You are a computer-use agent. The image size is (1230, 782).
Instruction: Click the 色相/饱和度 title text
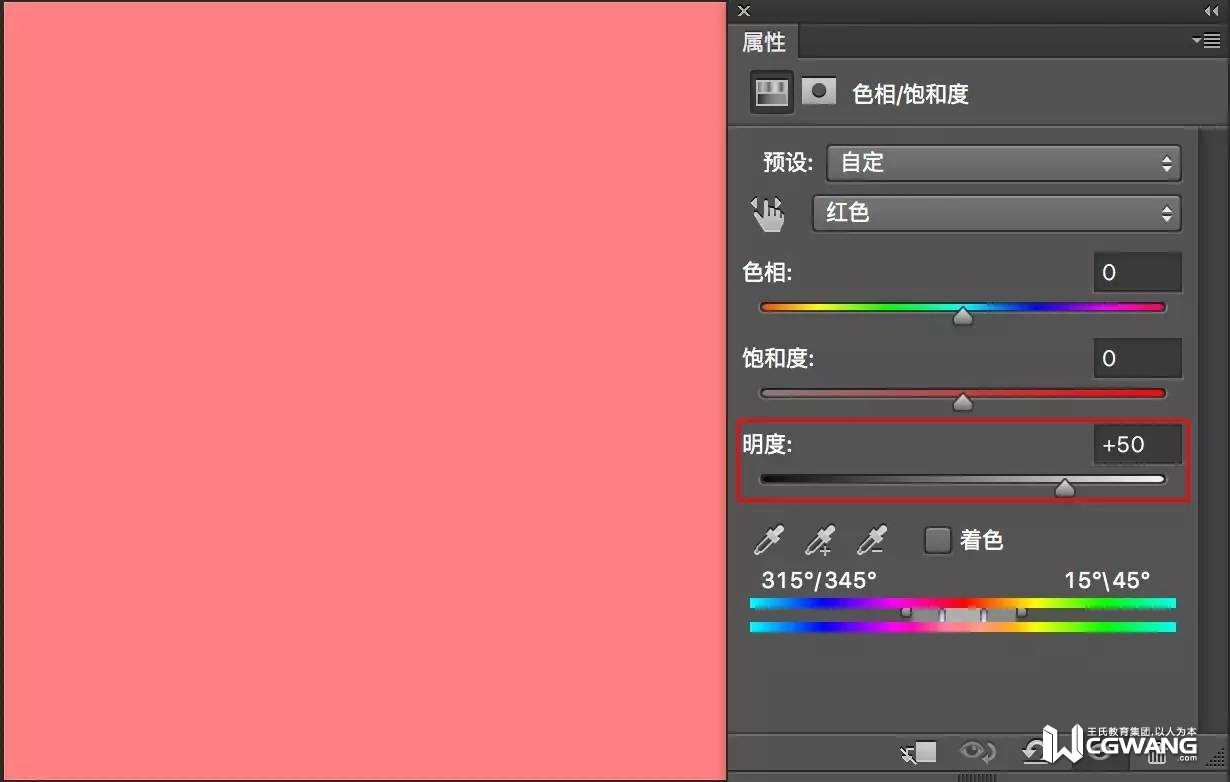tap(910, 95)
